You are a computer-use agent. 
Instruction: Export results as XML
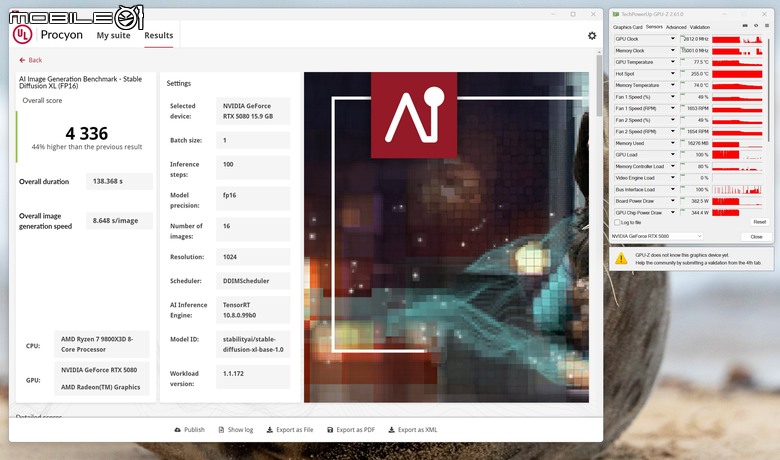(413, 430)
